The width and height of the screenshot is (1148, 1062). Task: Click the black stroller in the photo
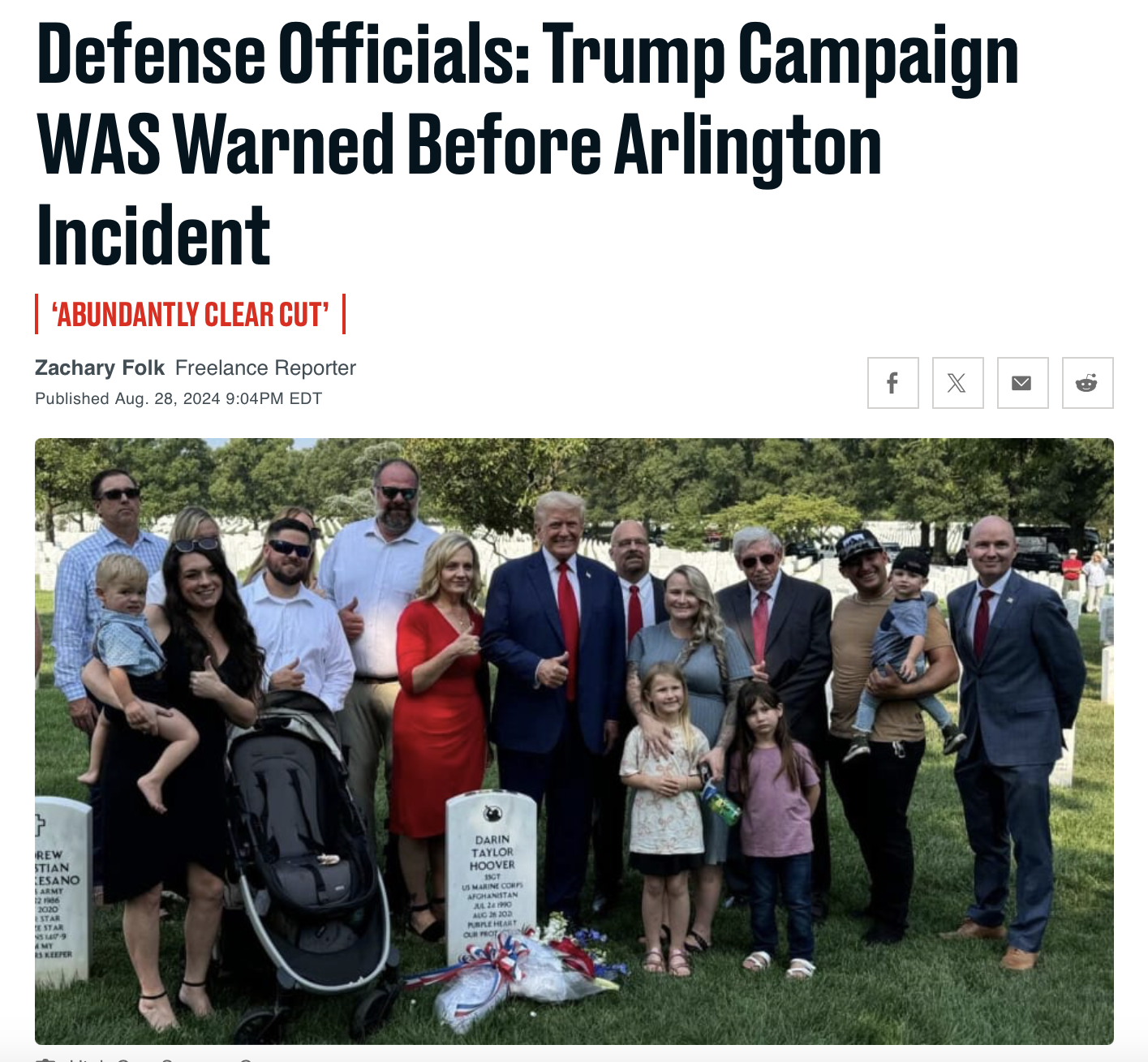tap(307, 860)
